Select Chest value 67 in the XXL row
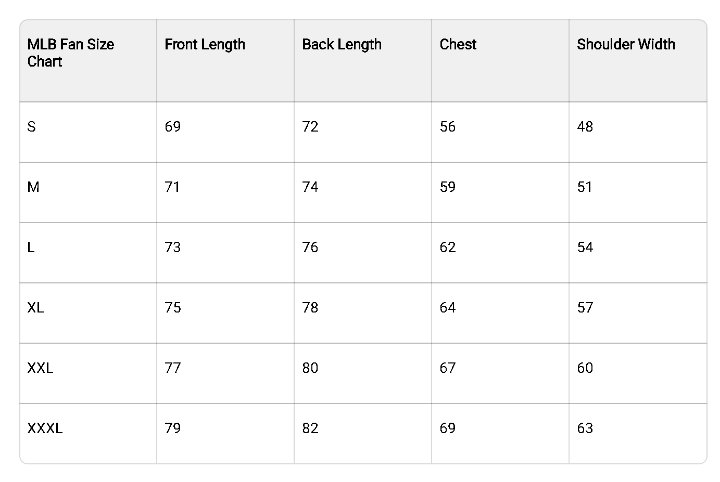Screen dimensions: 720x482 (448, 368)
